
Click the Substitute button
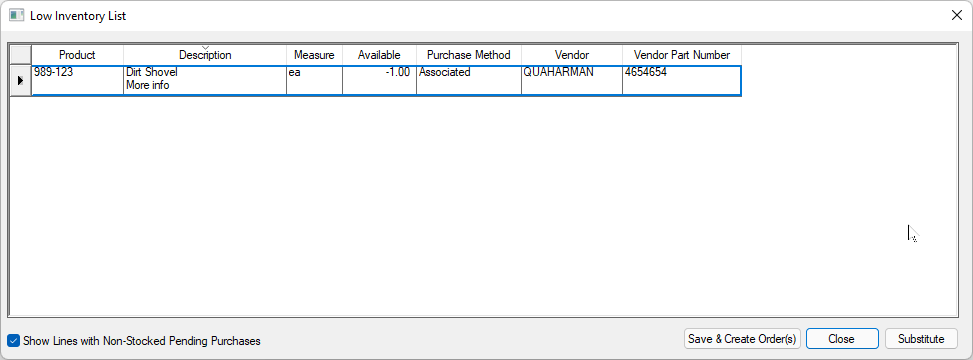coord(921,339)
